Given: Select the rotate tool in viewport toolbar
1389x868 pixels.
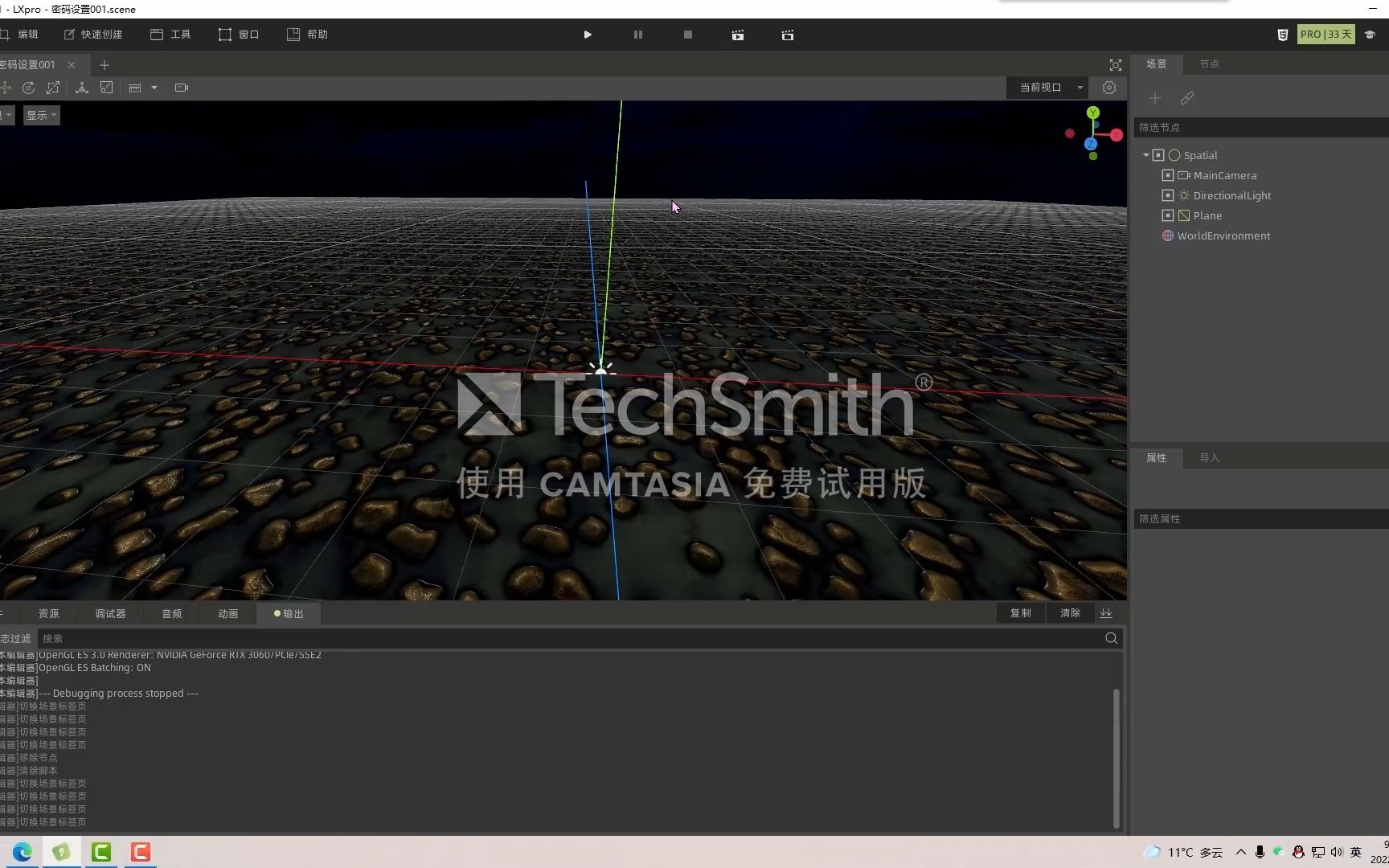Looking at the screenshot, I should point(28,88).
